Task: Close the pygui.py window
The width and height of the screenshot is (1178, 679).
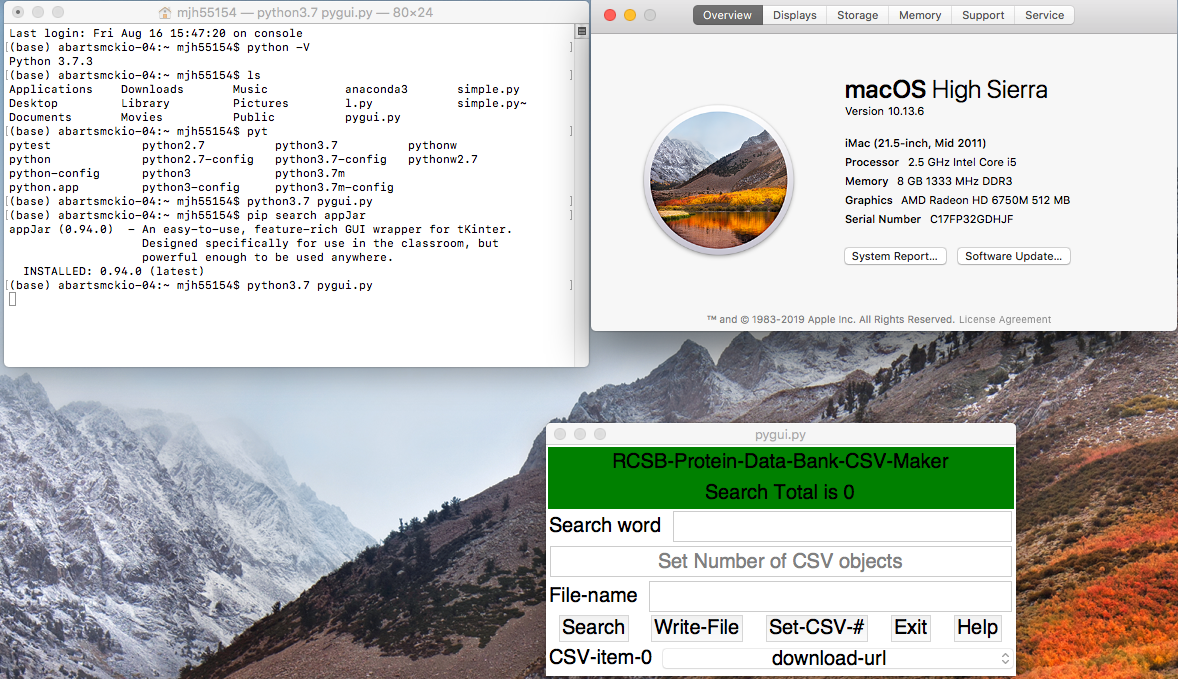Action: point(560,434)
